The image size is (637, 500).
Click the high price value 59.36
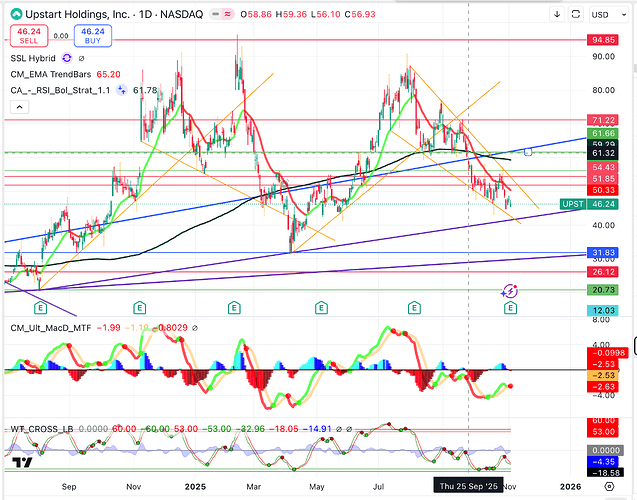point(295,14)
